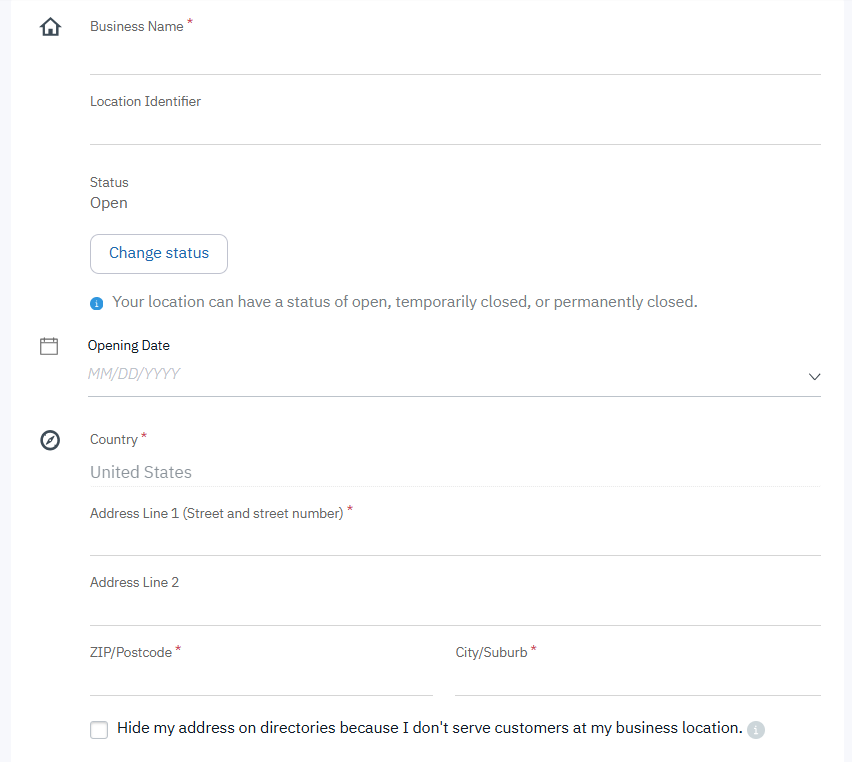Click the Opening Date label
Screen dimensions: 852x762
(129, 346)
